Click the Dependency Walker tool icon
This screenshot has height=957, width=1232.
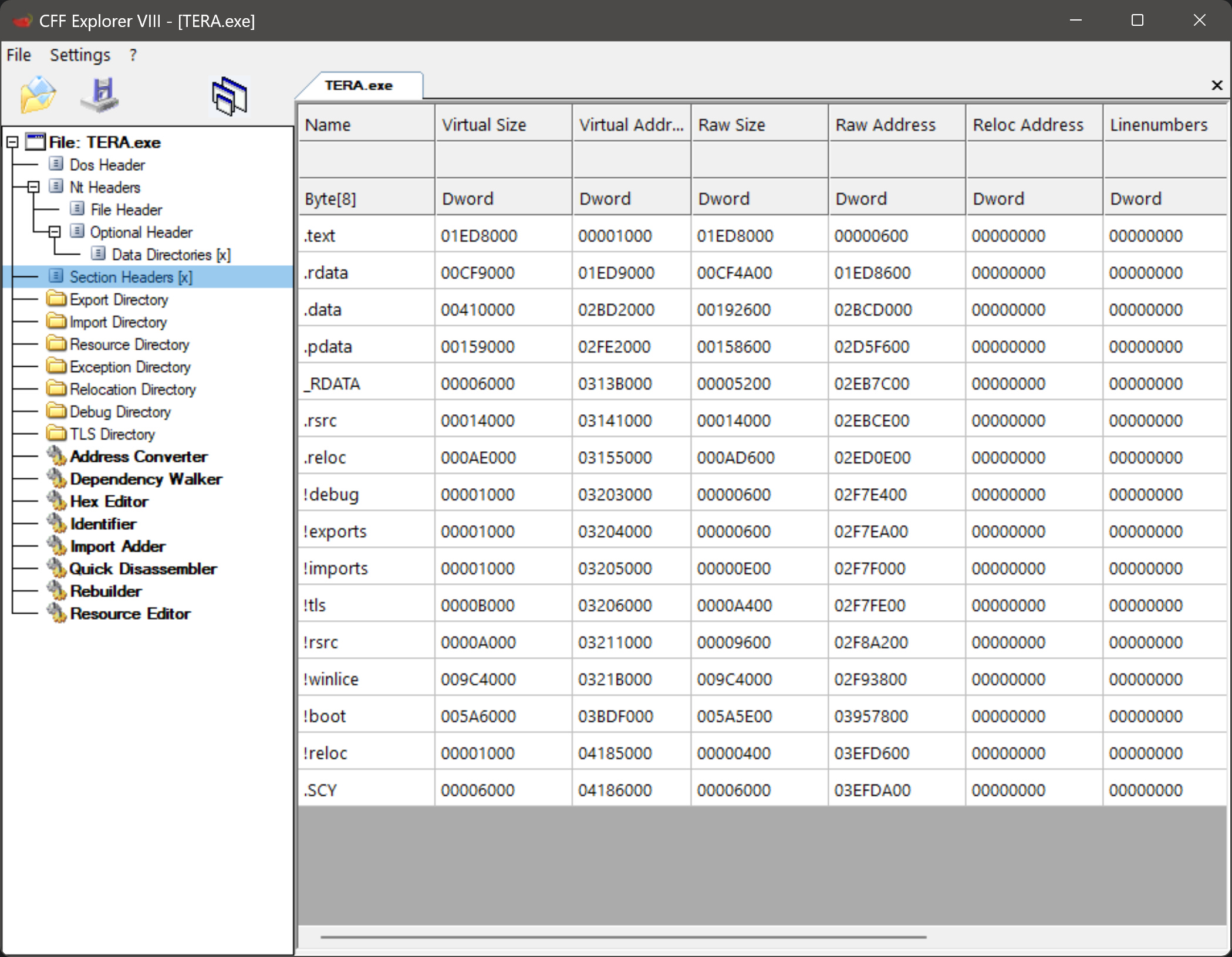click(x=56, y=478)
